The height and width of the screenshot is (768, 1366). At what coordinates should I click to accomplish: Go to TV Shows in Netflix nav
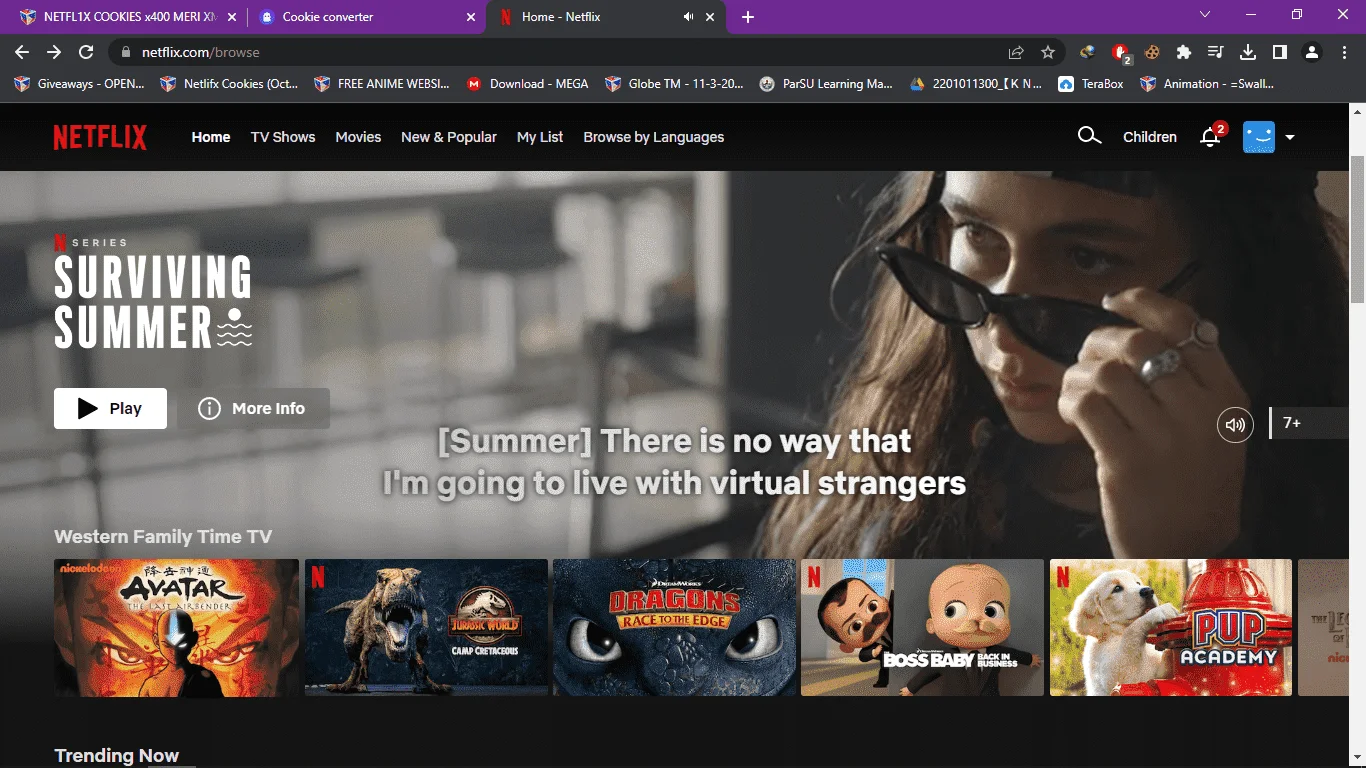point(283,137)
